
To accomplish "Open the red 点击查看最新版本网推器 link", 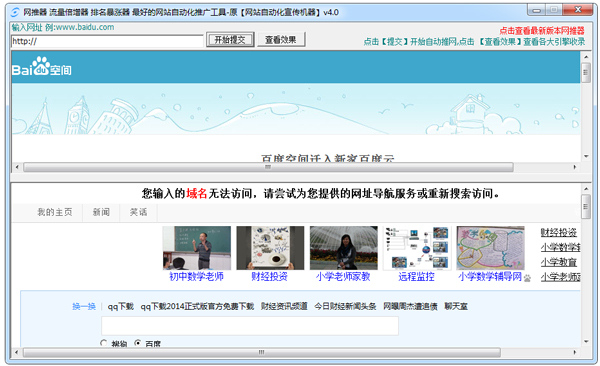I will click(x=542, y=31).
